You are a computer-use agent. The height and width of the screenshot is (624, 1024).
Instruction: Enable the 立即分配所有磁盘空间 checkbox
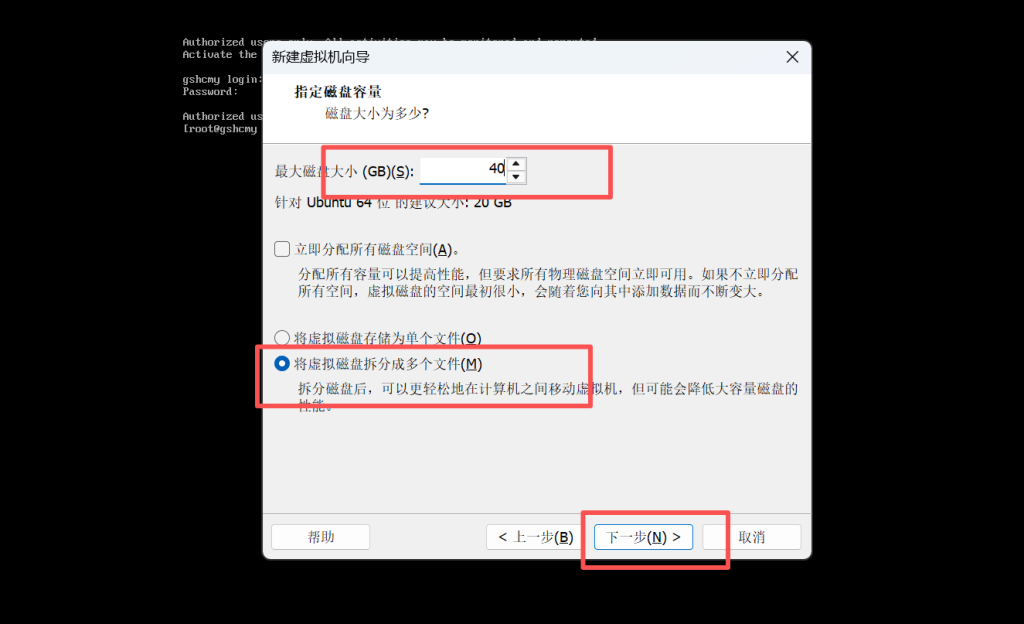tap(282, 249)
